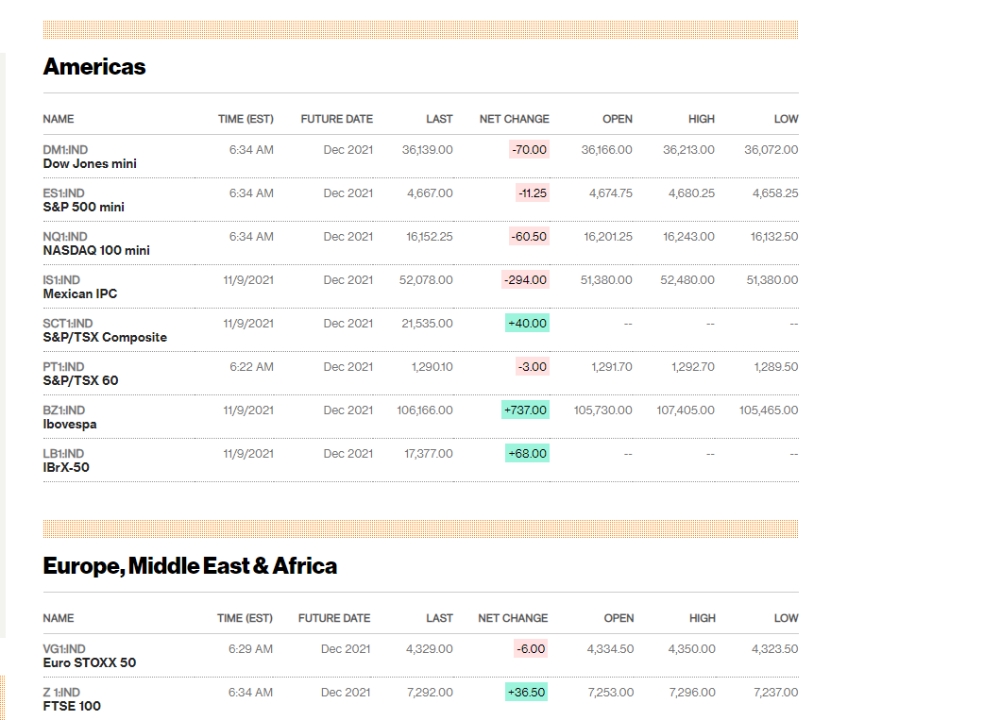
Task: Click the PT1:IND ticker symbol
Action: (x=63, y=367)
